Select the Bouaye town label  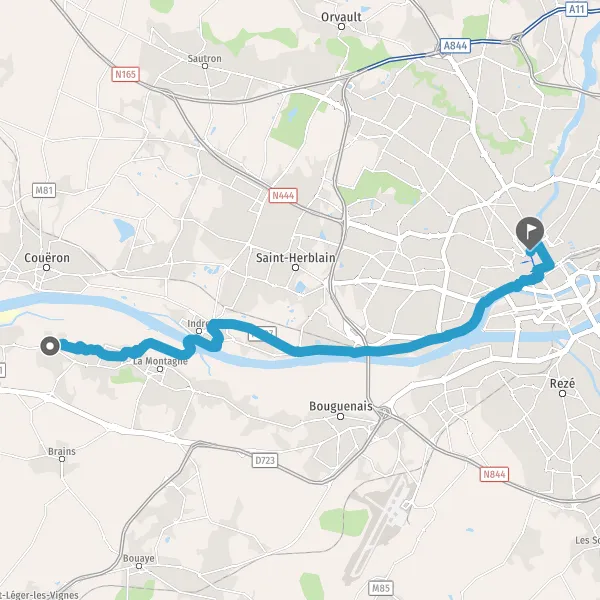139,558
